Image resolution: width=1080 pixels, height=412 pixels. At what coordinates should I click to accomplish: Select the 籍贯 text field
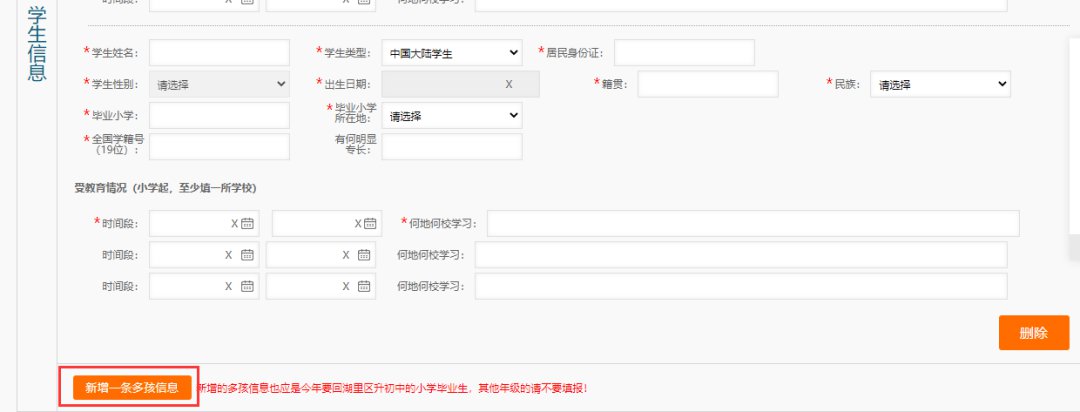(x=707, y=85)
